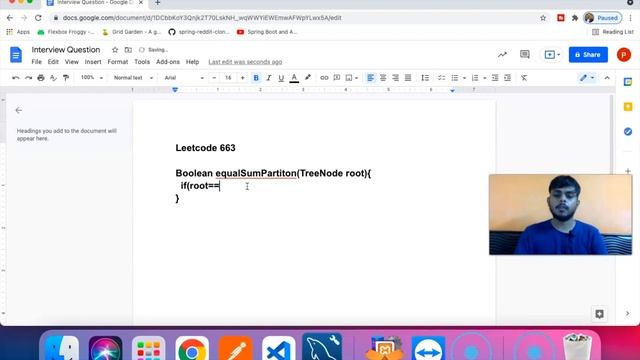Click the Explore button at bottom right
The image size is (640, 360).
599,314
